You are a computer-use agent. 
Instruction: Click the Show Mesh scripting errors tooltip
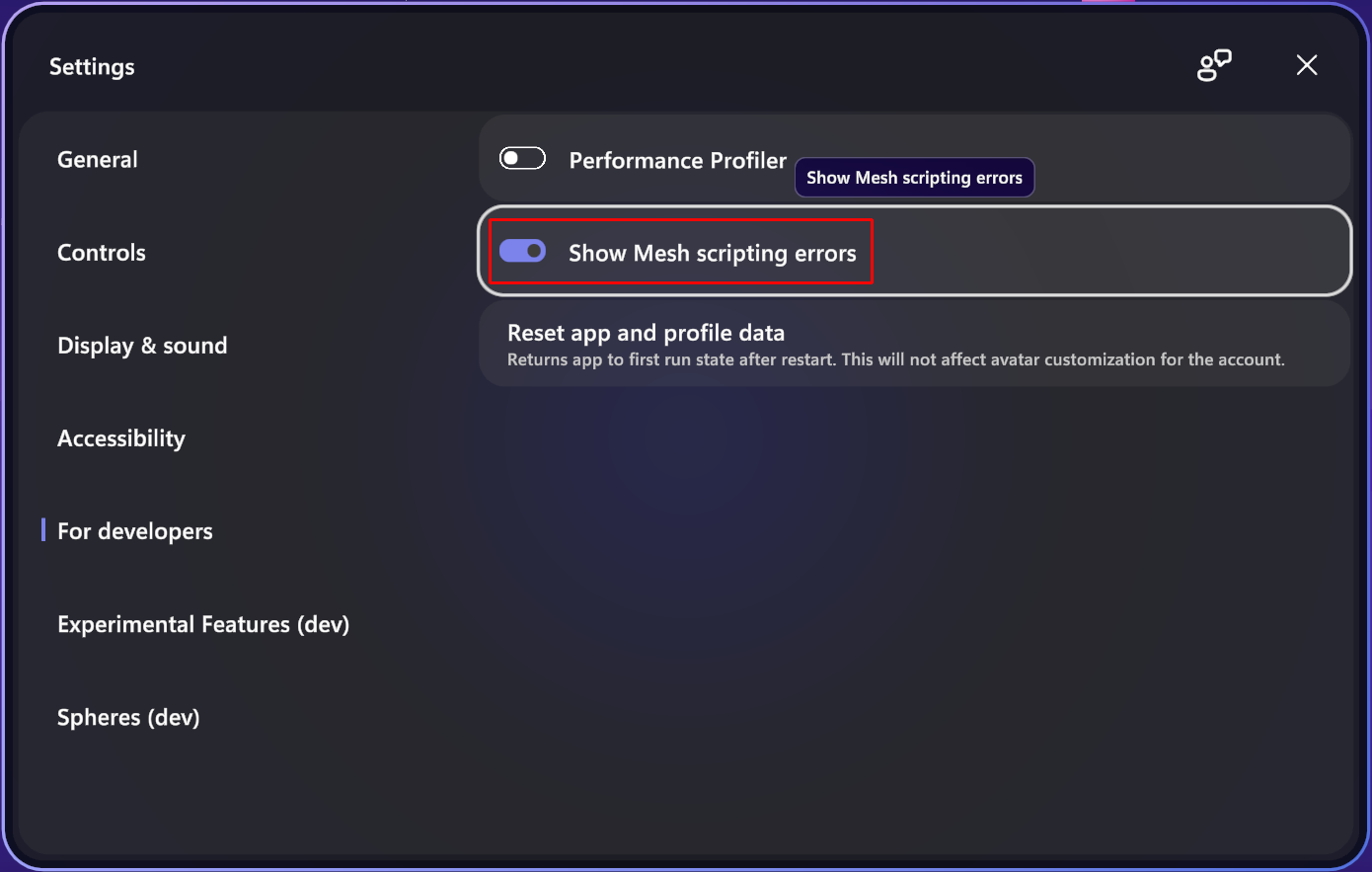pos(913,177)
